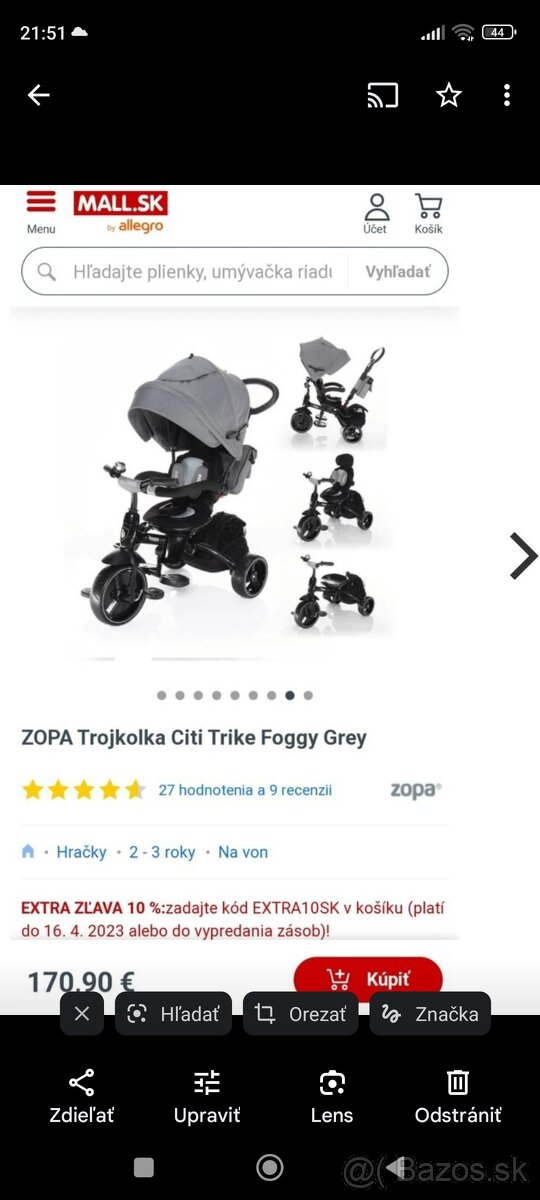Click the red Kúpiť buy button
Image resolution: width=540 pixels, height=1200 pixels.
pyautogui.click(x=368, y=979)
